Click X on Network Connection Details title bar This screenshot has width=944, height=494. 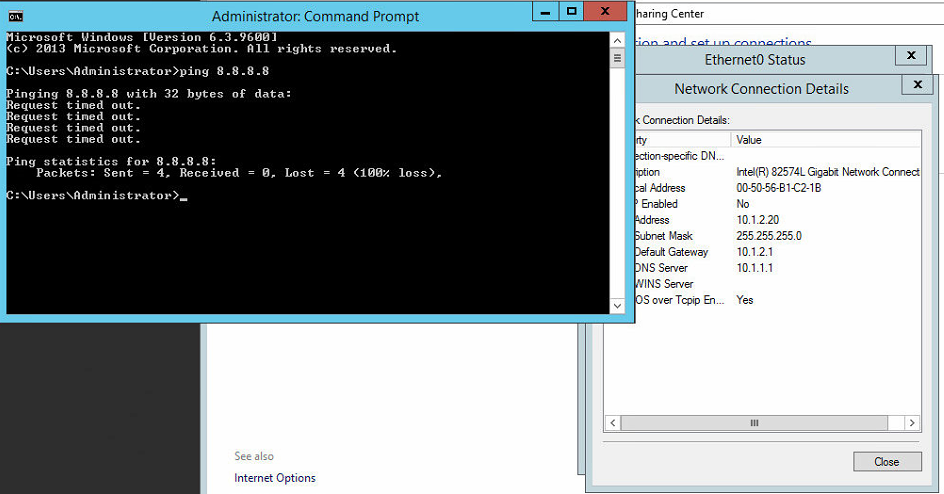pyautogui.click(x=916, y=85)
